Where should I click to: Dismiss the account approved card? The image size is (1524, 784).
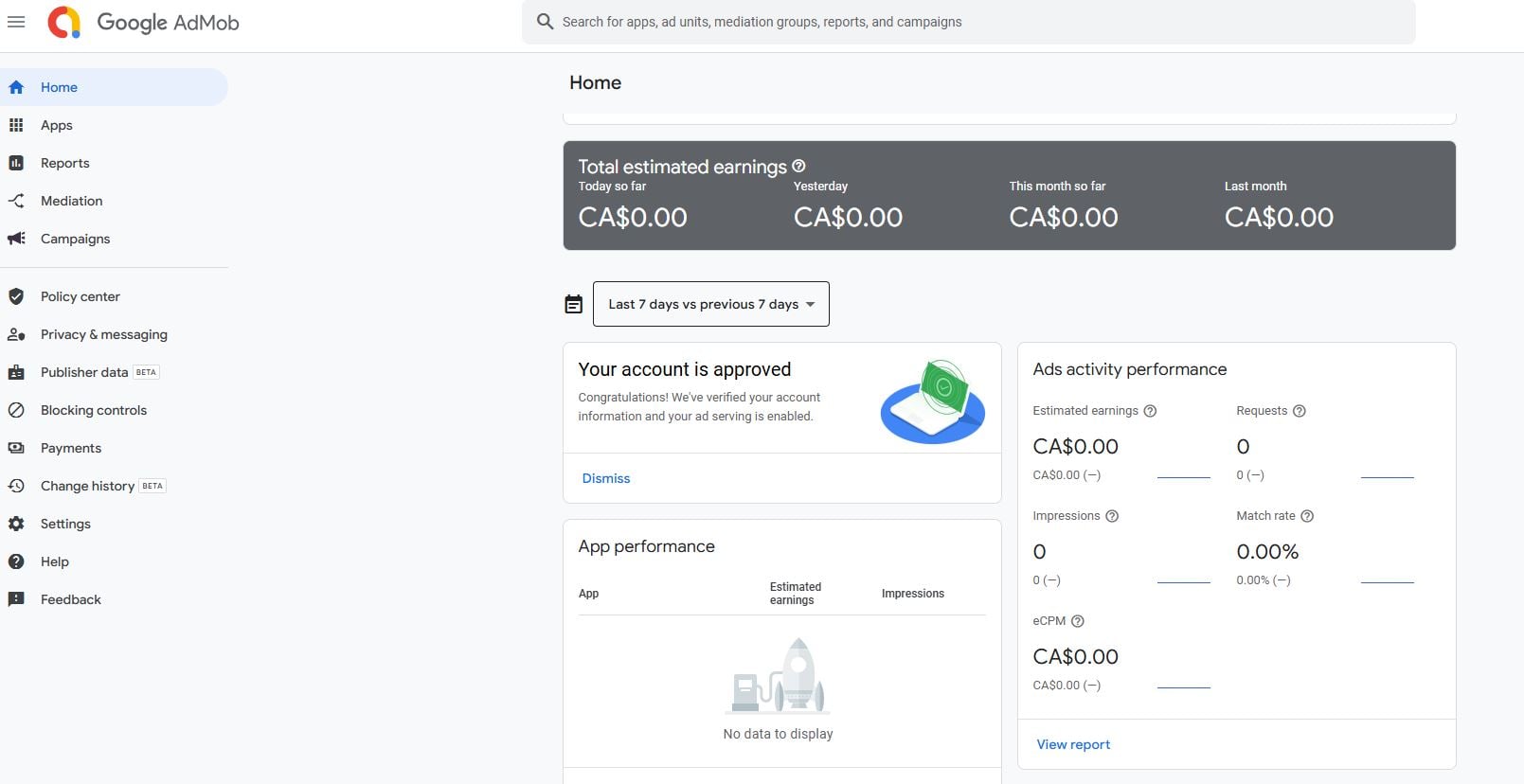point(606,478)
